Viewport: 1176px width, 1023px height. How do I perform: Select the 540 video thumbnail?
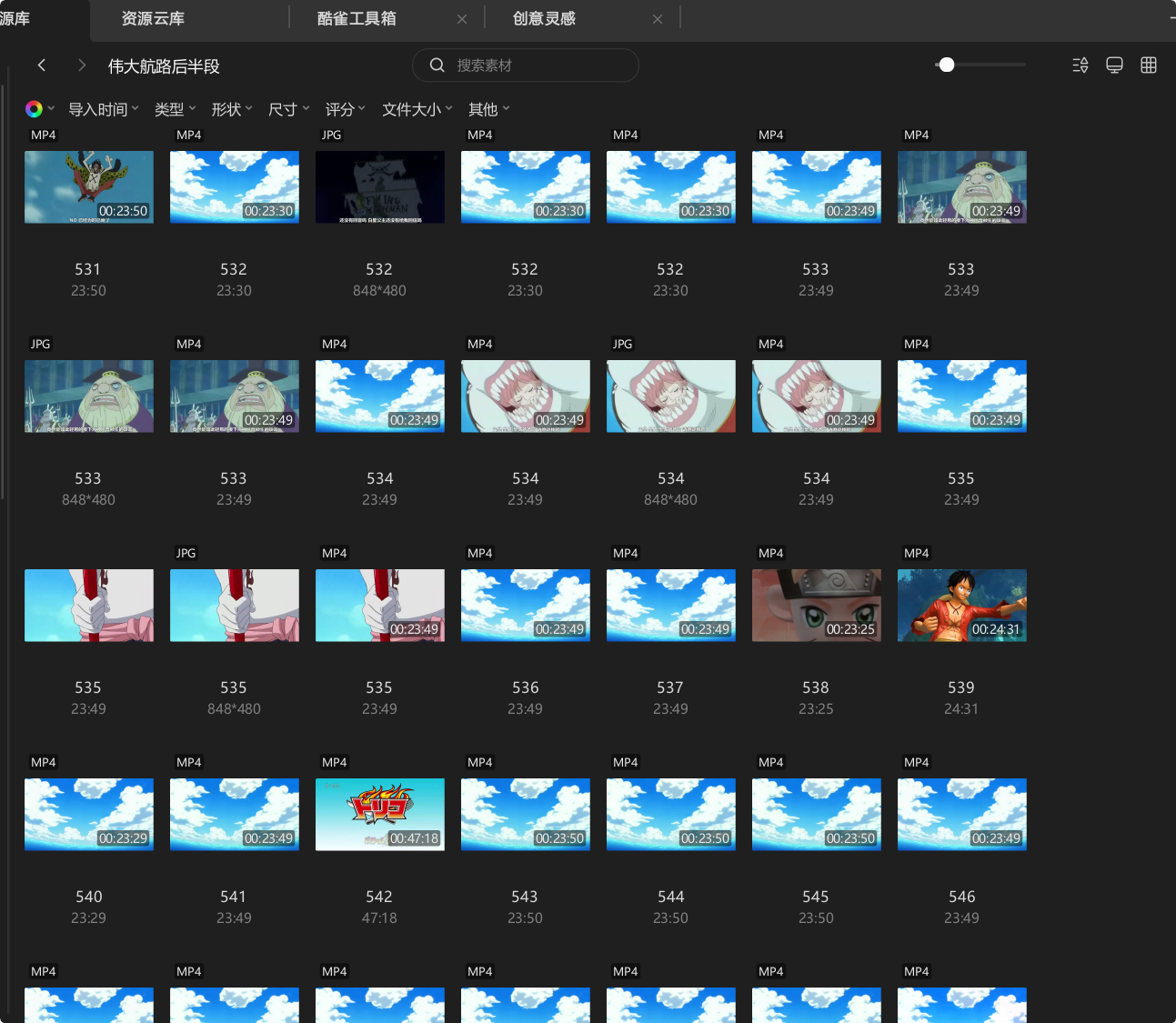[89, 815]
